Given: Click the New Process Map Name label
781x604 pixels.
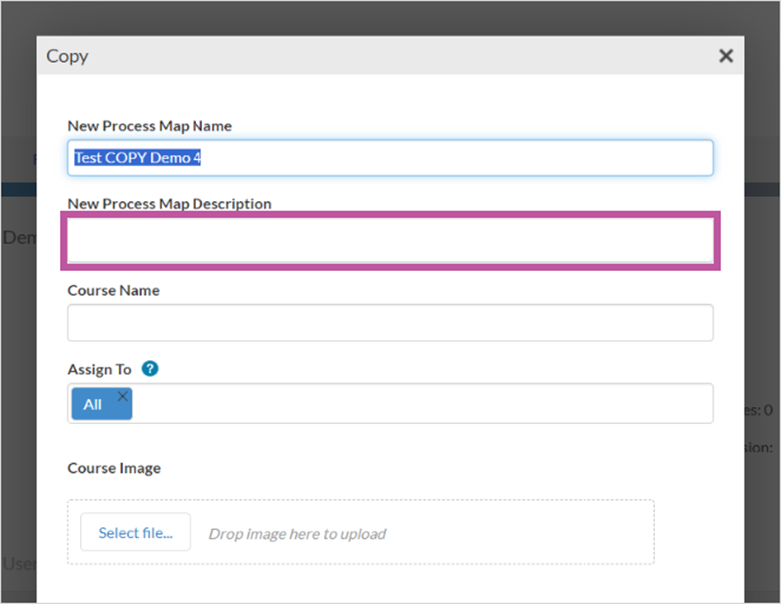Looking at the screenshot, I should tap(149, 126).
